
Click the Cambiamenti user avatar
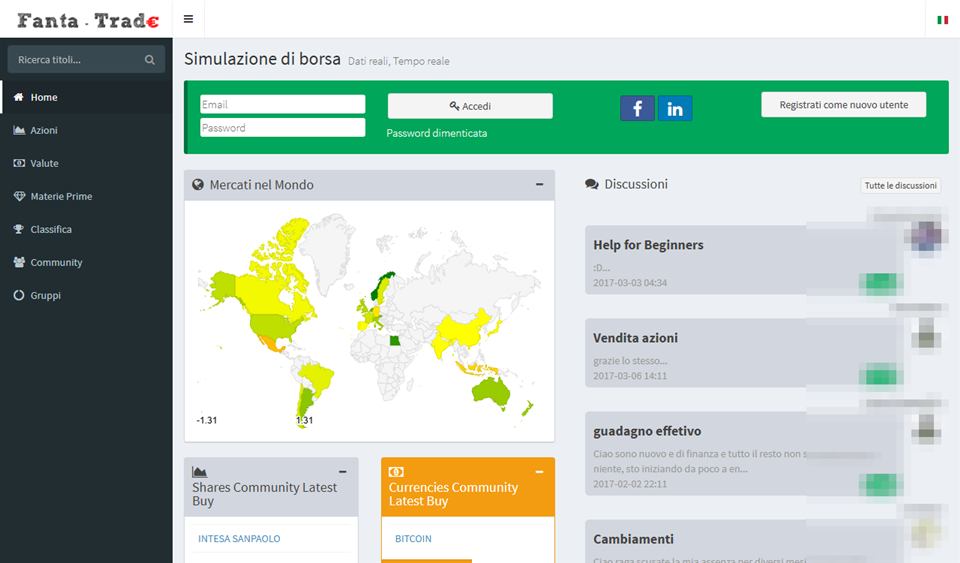pyautogui.click(x=926, y=532)
